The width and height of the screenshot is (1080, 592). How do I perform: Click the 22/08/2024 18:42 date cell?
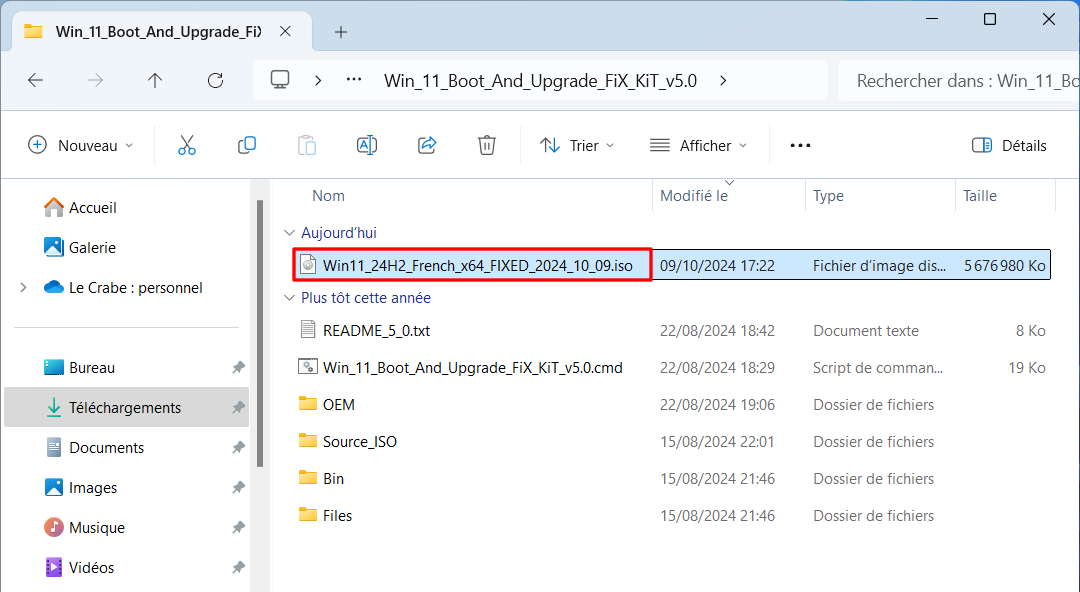(x=717, y=330)
